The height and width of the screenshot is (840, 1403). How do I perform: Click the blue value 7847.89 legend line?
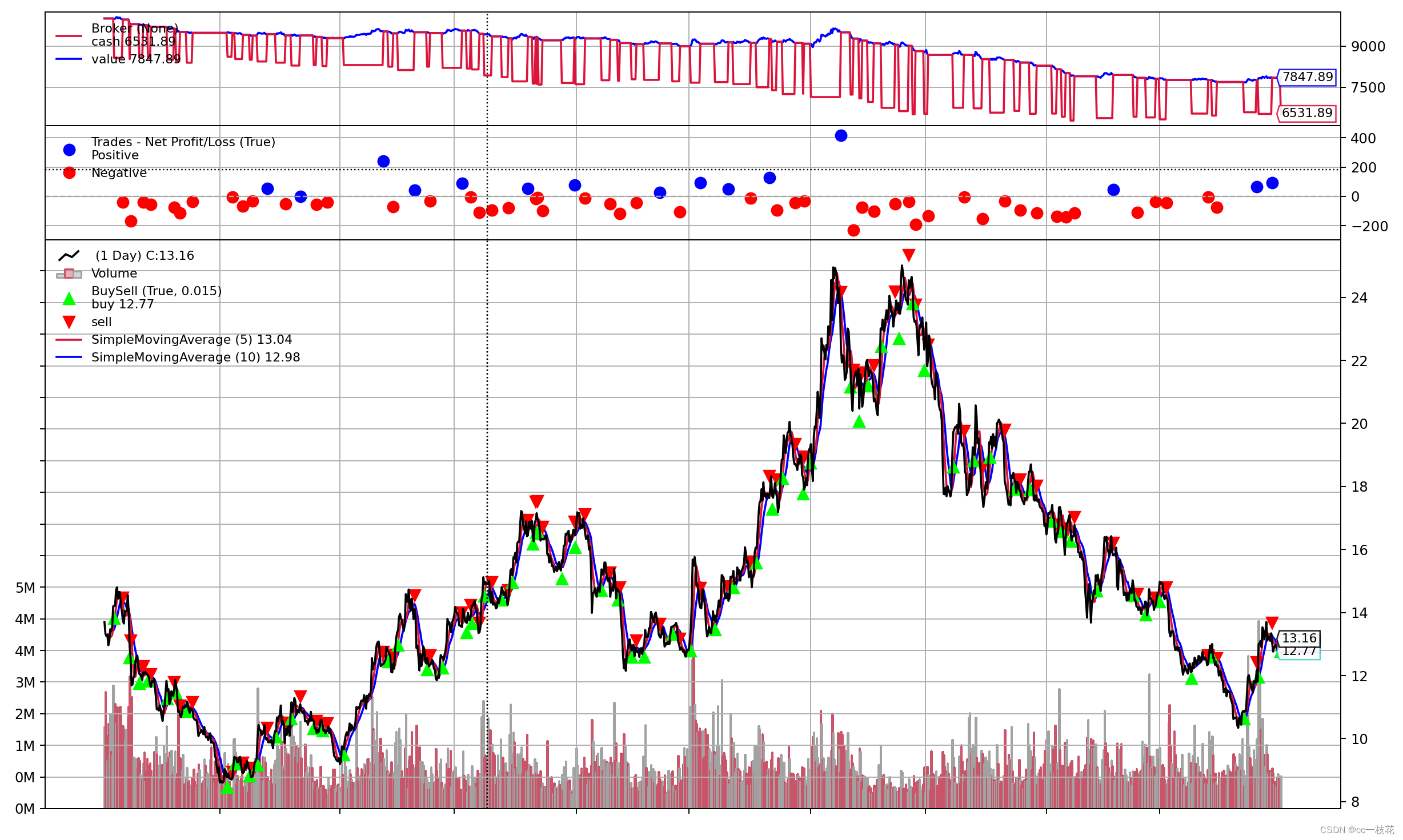pyautogui.click(x=69, y=59)
